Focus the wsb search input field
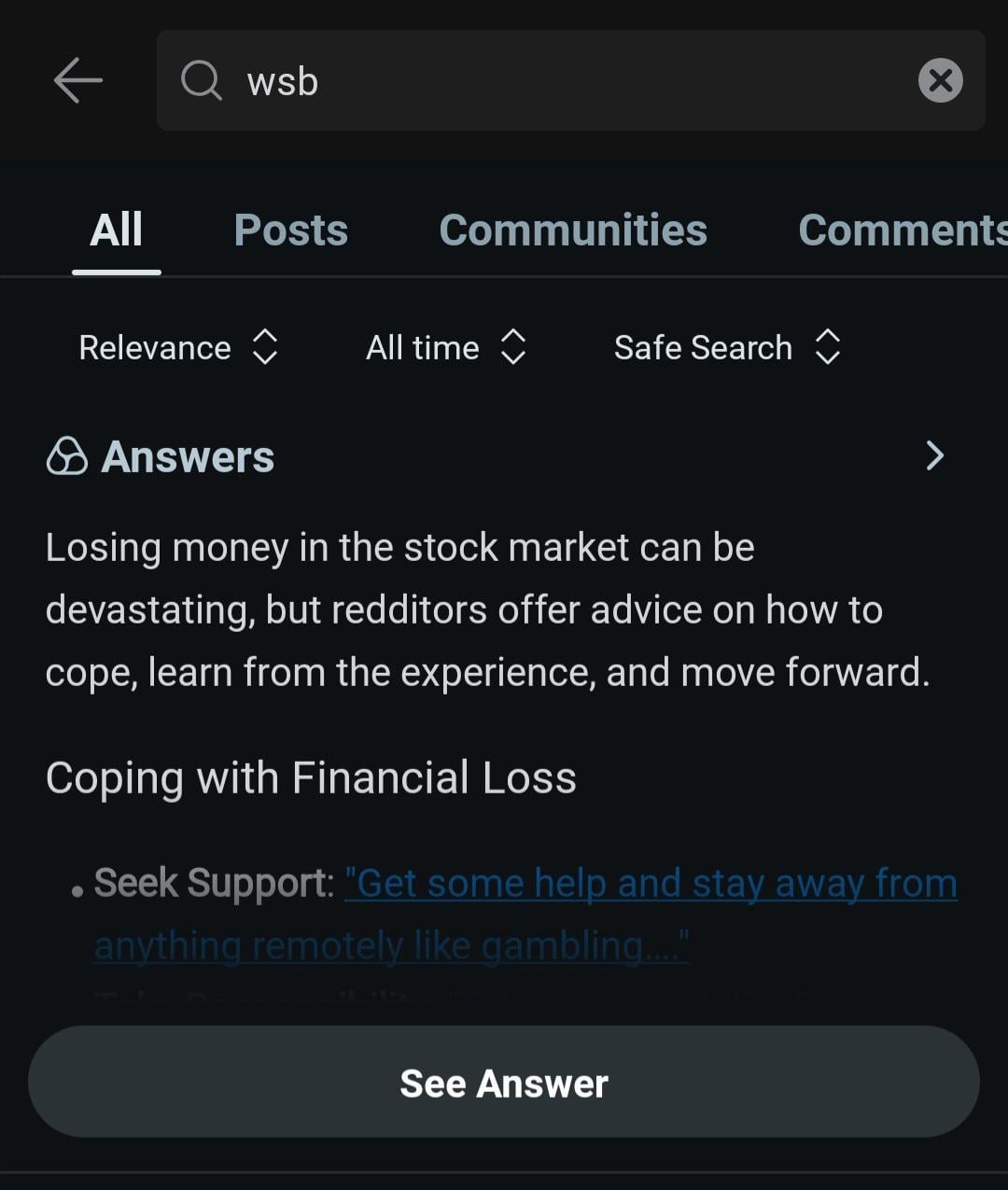The image size is (1008, 1190). [x=571, y=80]
